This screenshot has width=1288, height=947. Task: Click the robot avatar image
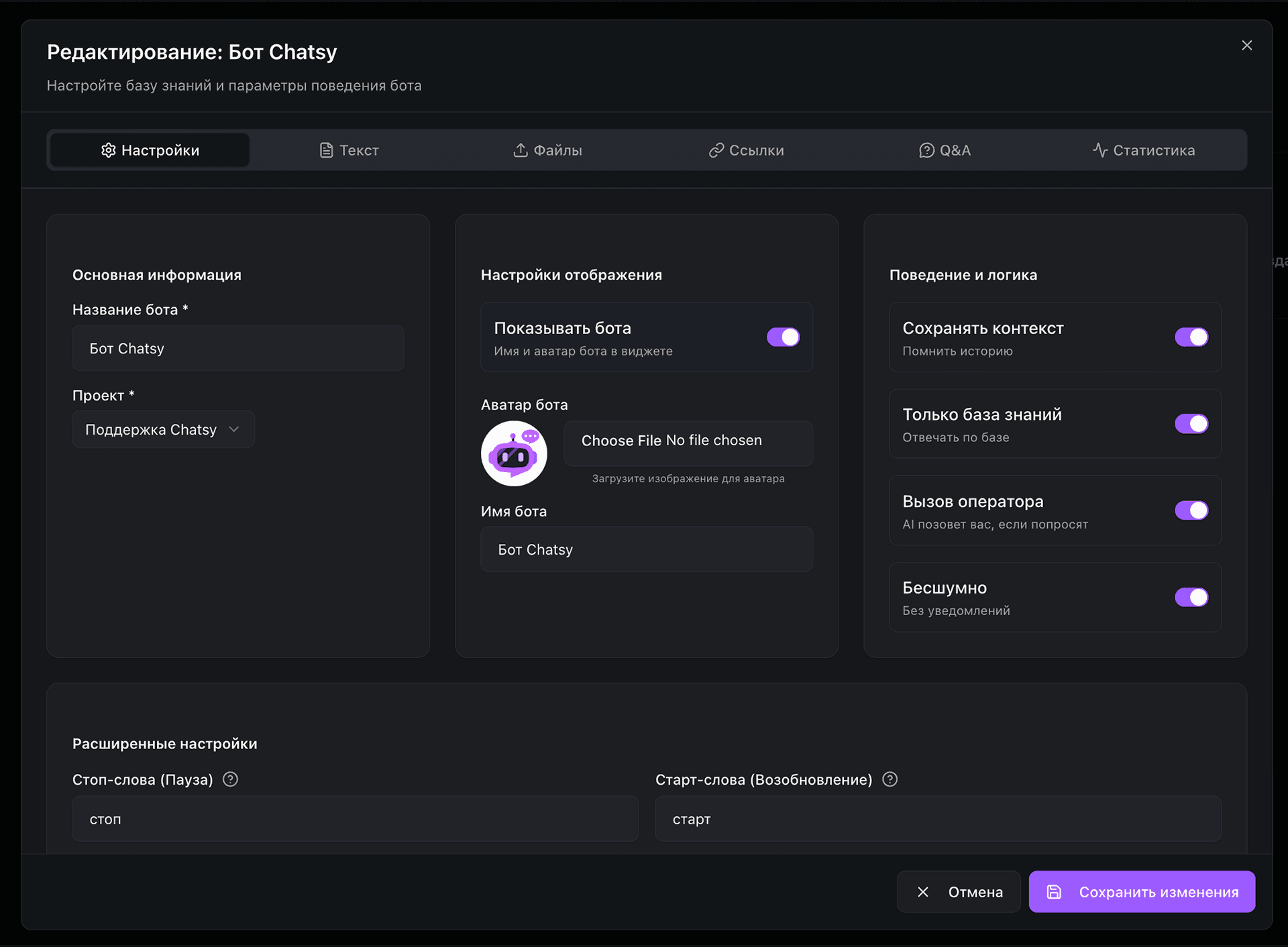[x=514, y=453]
